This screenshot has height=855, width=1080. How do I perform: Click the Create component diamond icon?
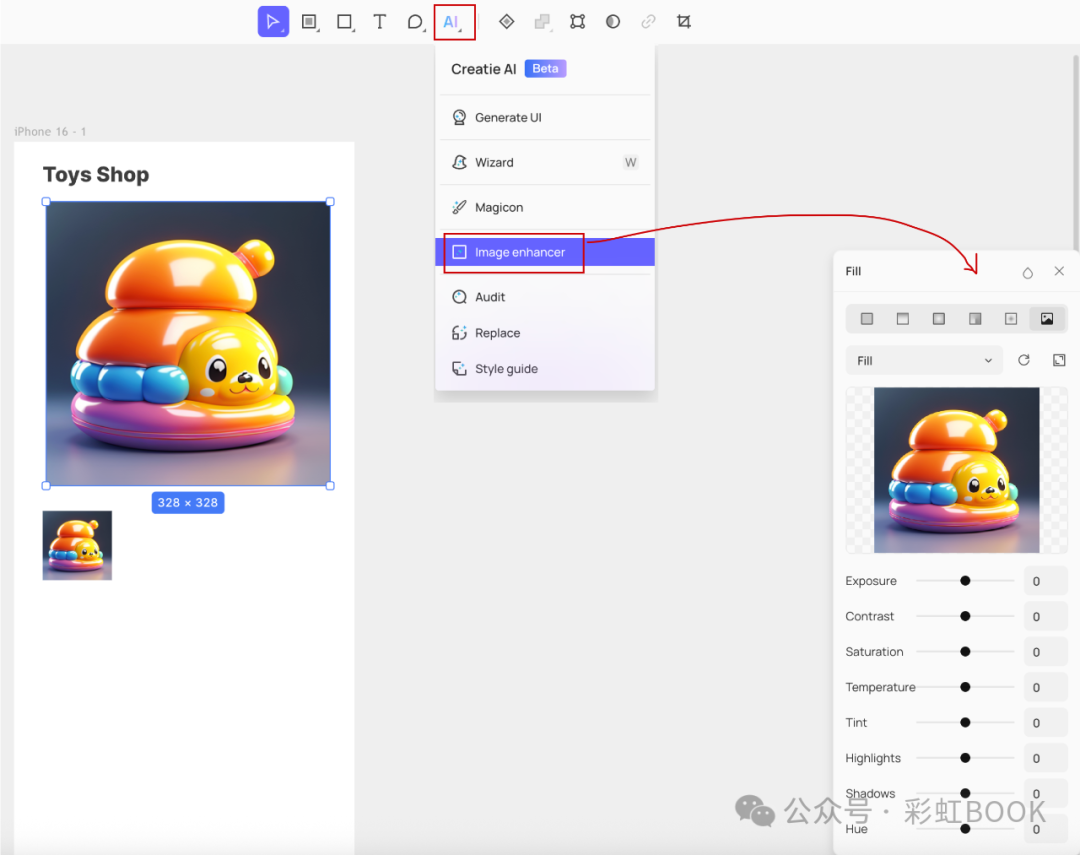pos(506,21)
